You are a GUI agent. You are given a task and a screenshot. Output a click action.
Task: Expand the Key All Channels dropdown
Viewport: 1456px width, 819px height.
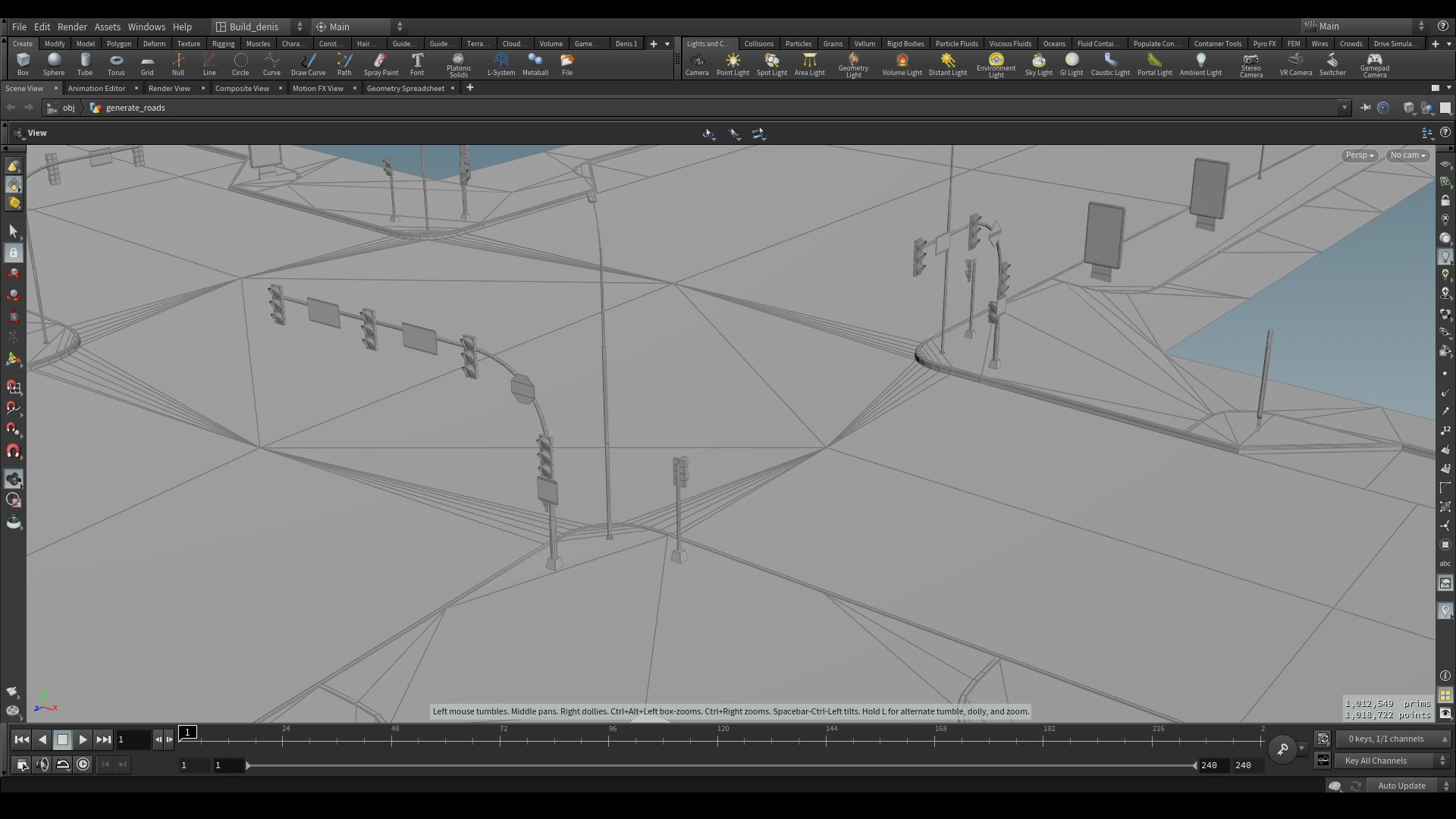tap(1392, 761)
